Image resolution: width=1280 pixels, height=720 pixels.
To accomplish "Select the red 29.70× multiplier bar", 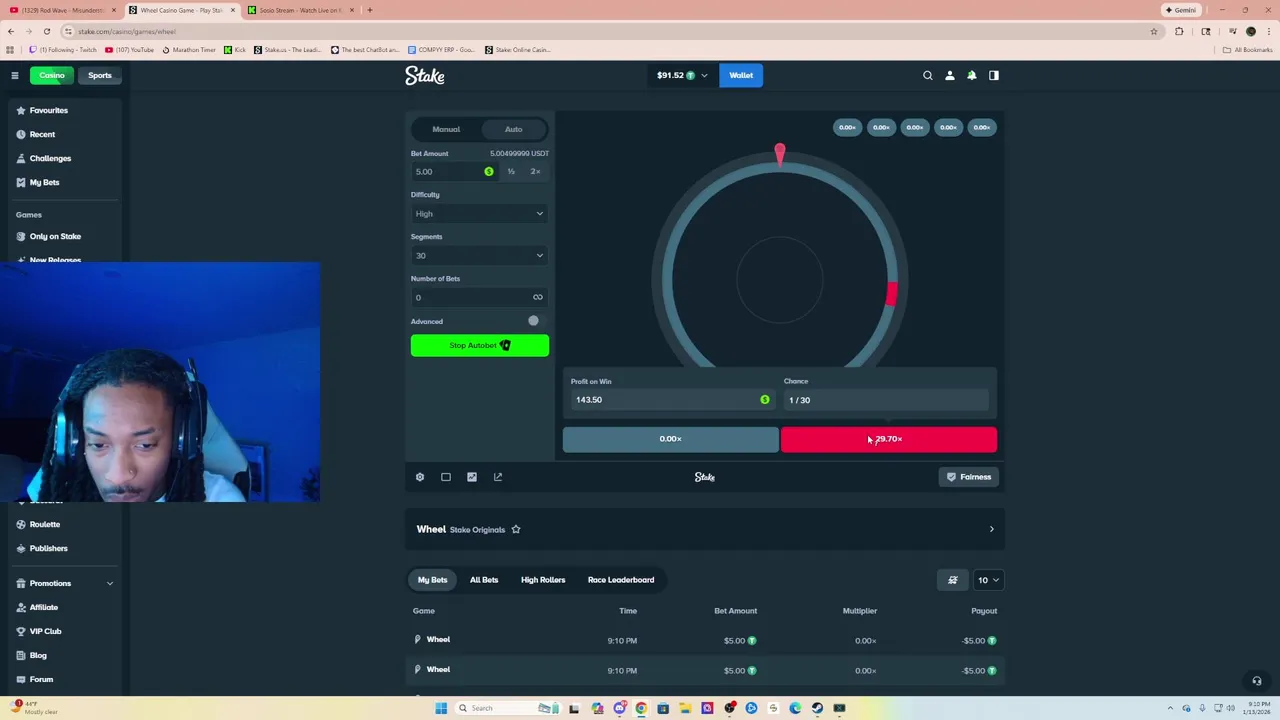I will 889,439.
